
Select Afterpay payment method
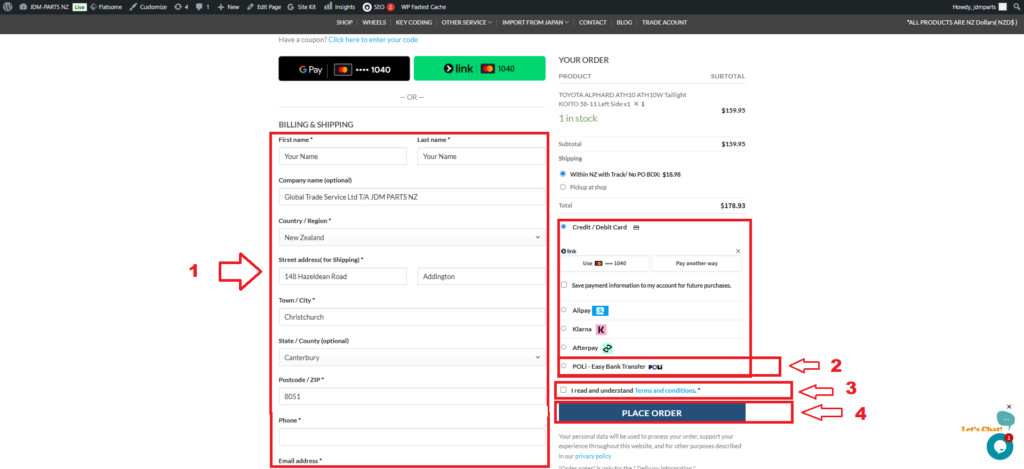pos(563,348)
